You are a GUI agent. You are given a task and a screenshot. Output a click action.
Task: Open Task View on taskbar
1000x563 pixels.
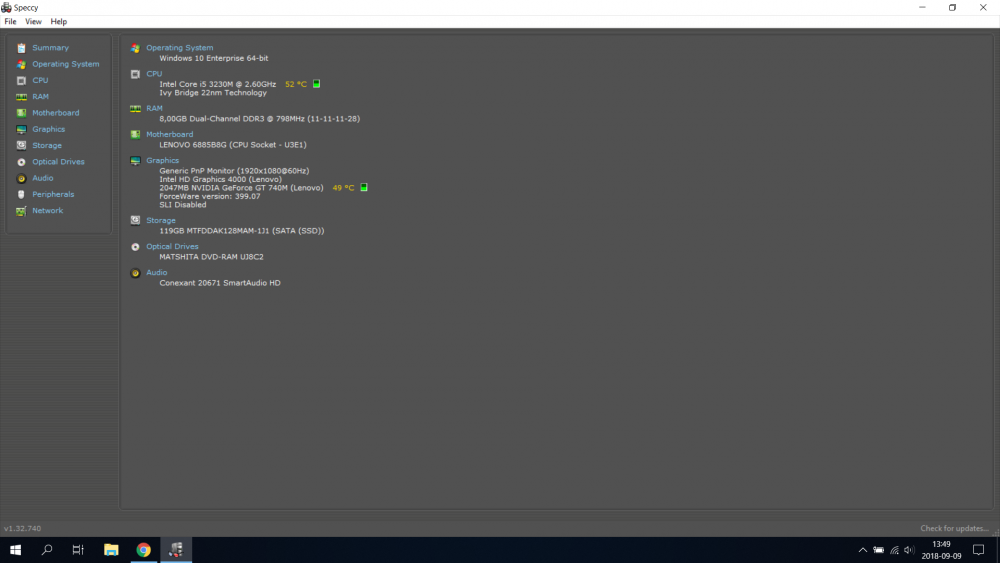click(x=78, y=550)
